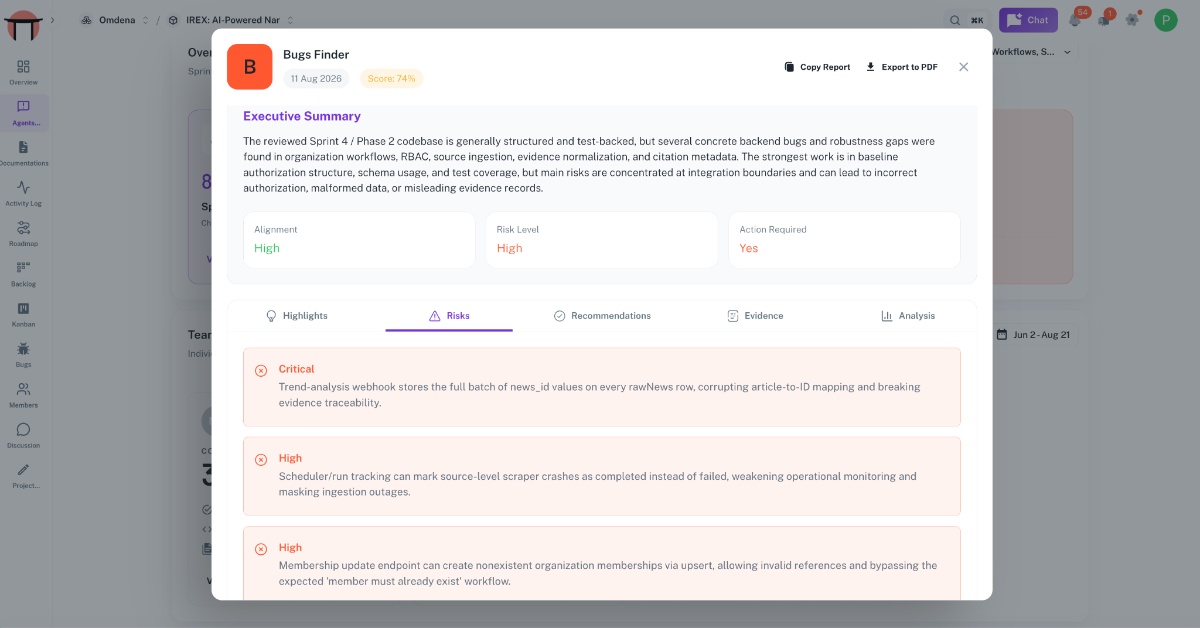The image size is (1200, 628).
Task: Expand the sidebar collapse chevron
Action: coord(52,20)
